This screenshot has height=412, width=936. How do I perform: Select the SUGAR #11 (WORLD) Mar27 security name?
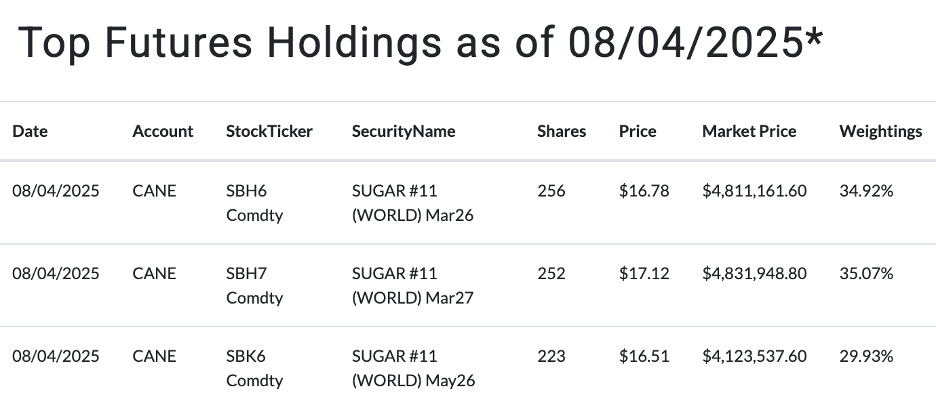click(x=401, y=285)
